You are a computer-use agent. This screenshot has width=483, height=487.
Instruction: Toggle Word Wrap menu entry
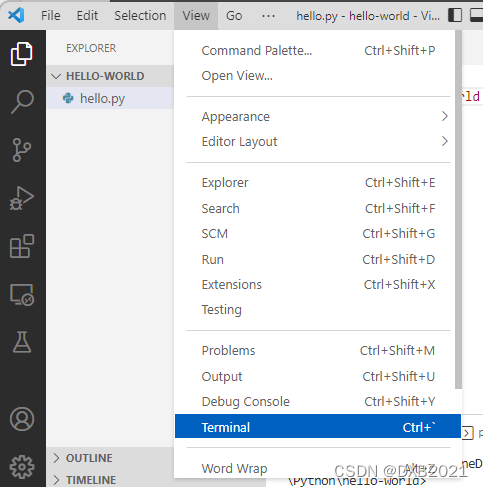point(318,469)
